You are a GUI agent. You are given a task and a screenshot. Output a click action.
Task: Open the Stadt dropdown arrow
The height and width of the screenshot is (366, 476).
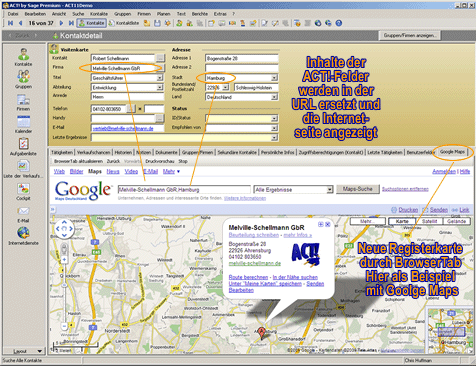[x=274, y=78]
